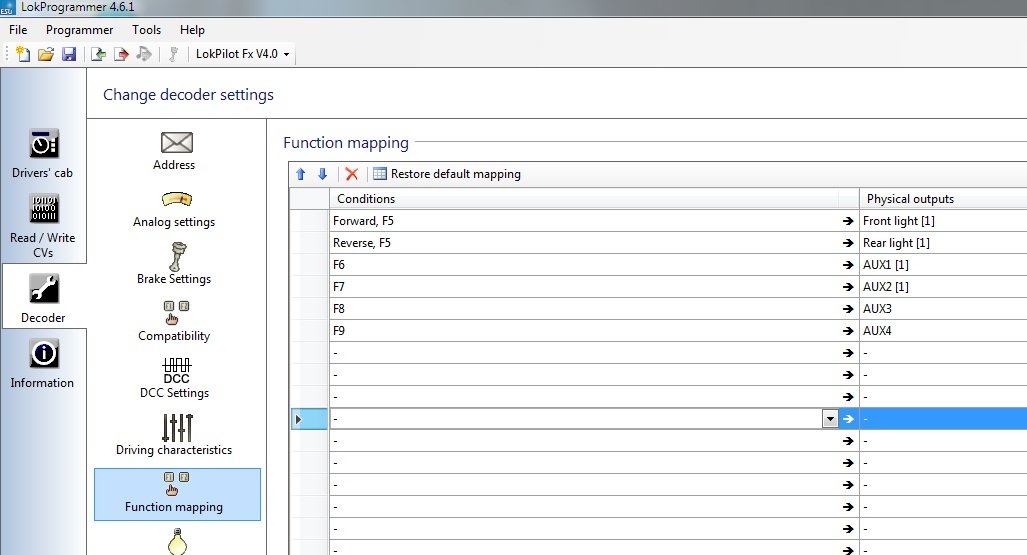Click the selected row's blue output cell
Screen dimensions: 1027x555
coord(943,419)
